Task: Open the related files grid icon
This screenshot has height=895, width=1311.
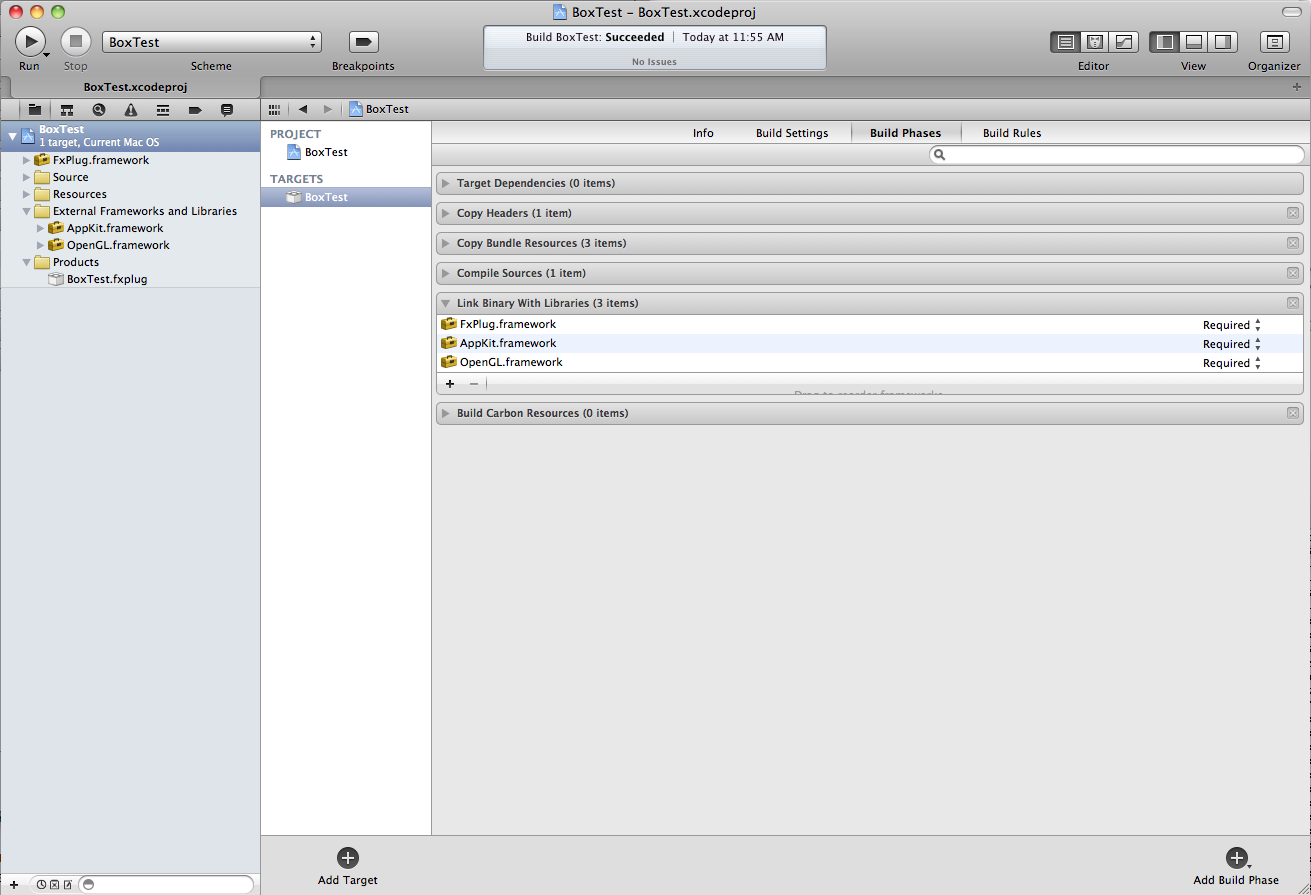Action: [275, 109]
